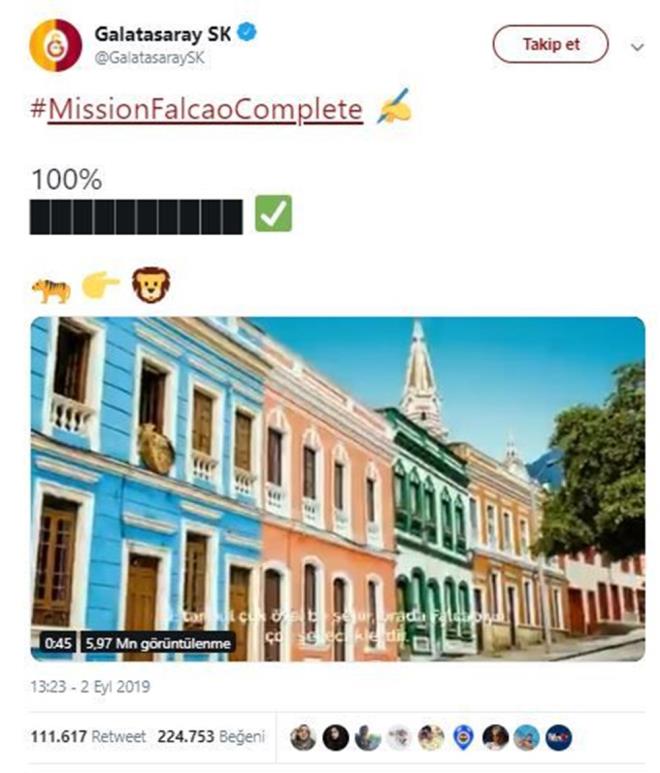660x773 pixels.
Task: Open the 13:23 - 2 Eyl 2019 timestamp
Action: point(90,687)
